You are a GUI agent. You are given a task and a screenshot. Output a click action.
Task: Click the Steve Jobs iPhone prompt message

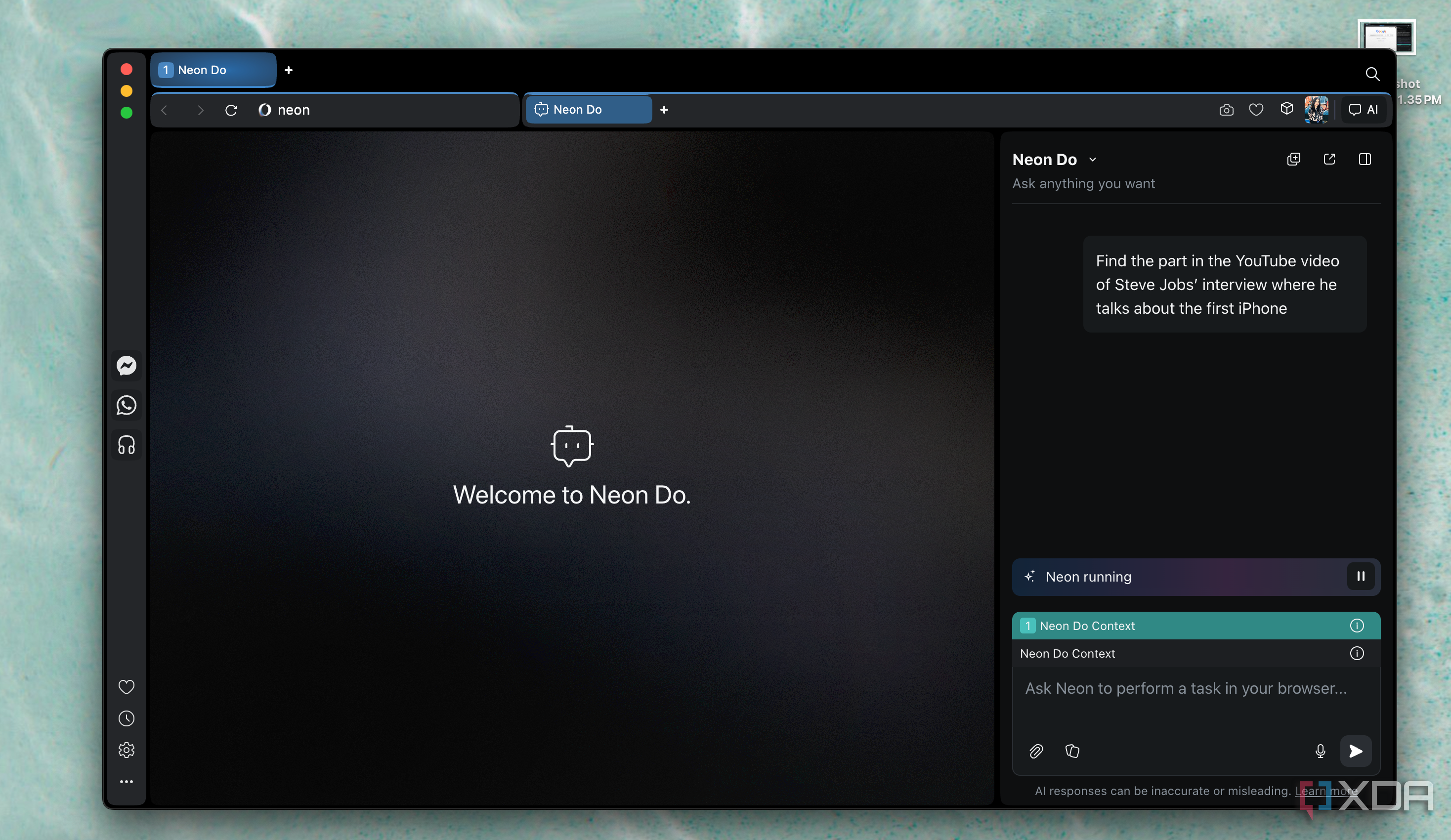coord(1225,285)
